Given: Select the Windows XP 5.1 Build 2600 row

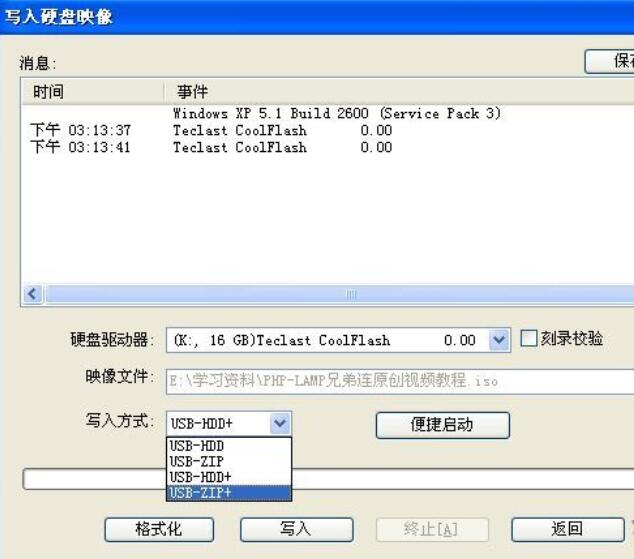Looking at the screenshot, I should [x=328, y=113].
